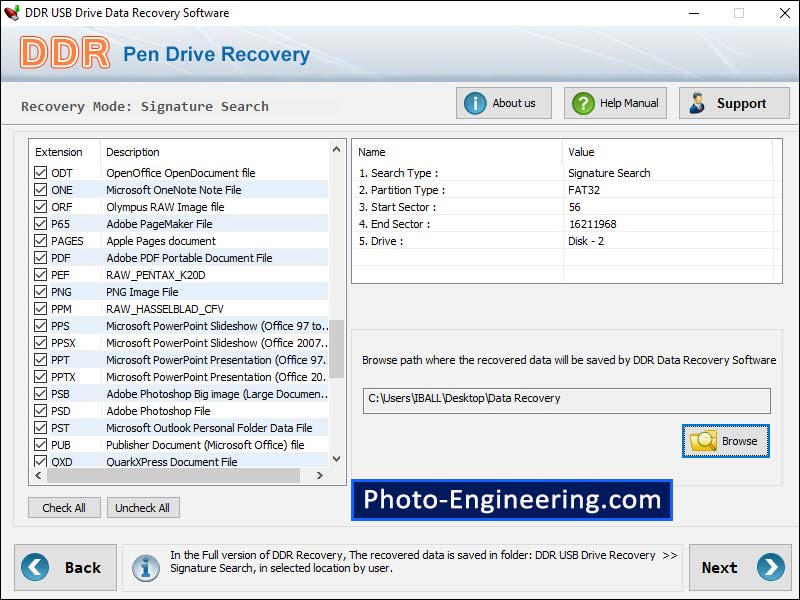This screenshot has width=800, height=600.
Task: Open the Help Manual via green question icon
Action: (x=581, y=102)
